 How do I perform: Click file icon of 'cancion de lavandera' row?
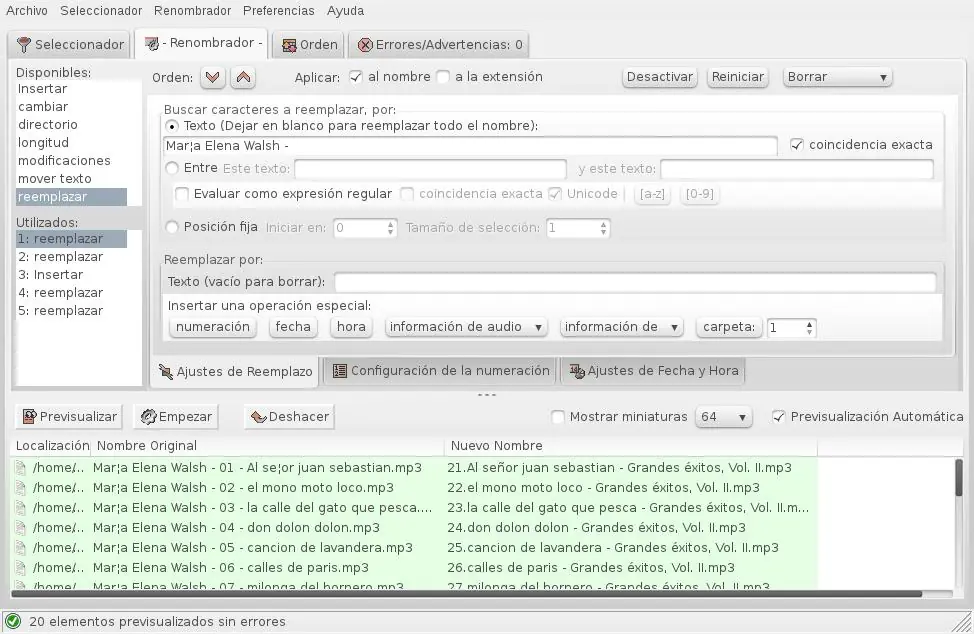tap(21, 548)
